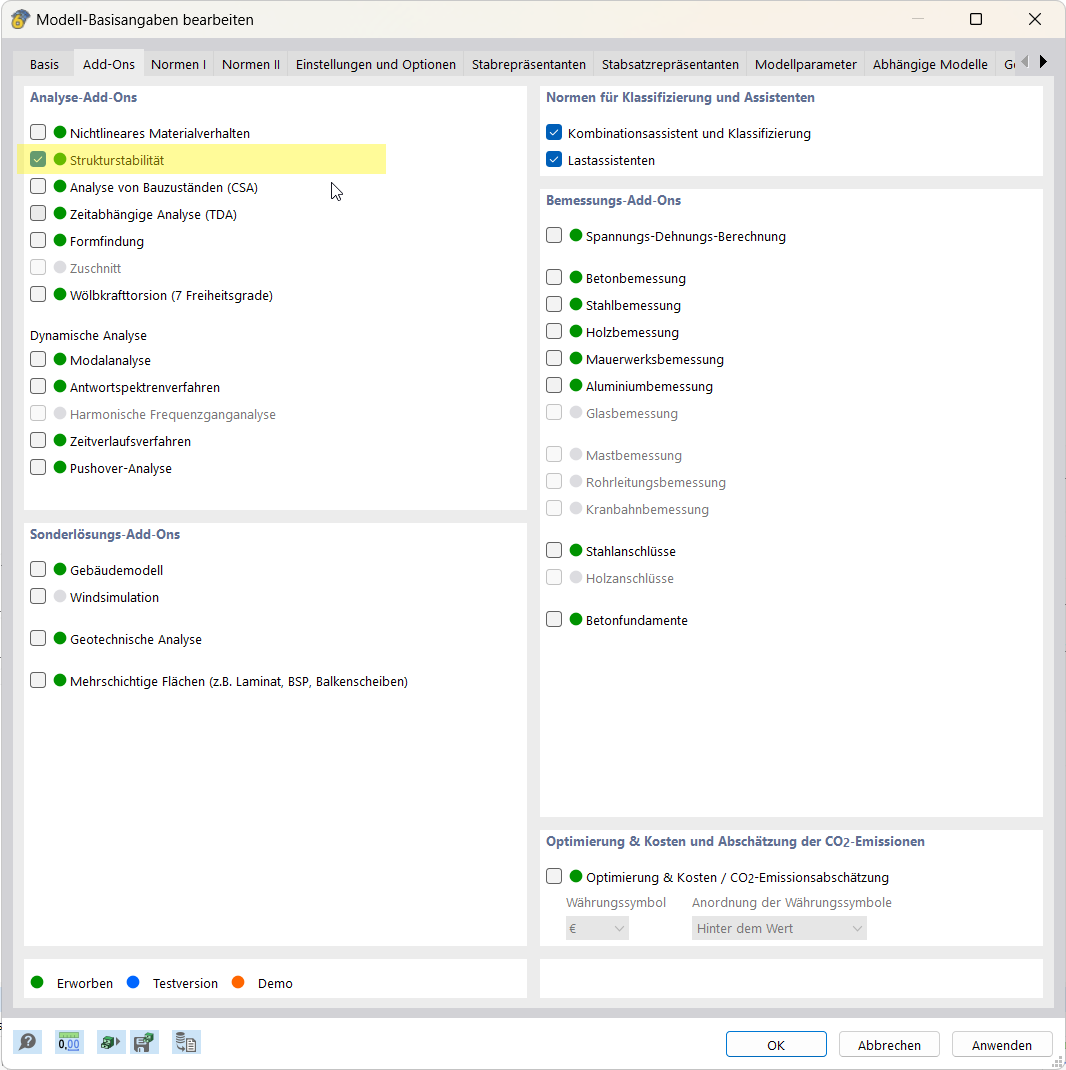This screenshot has height=1070, width=1066.
Task: Enable Nichtlineares Materialverhalten add-on
Action: coord(38,132)
